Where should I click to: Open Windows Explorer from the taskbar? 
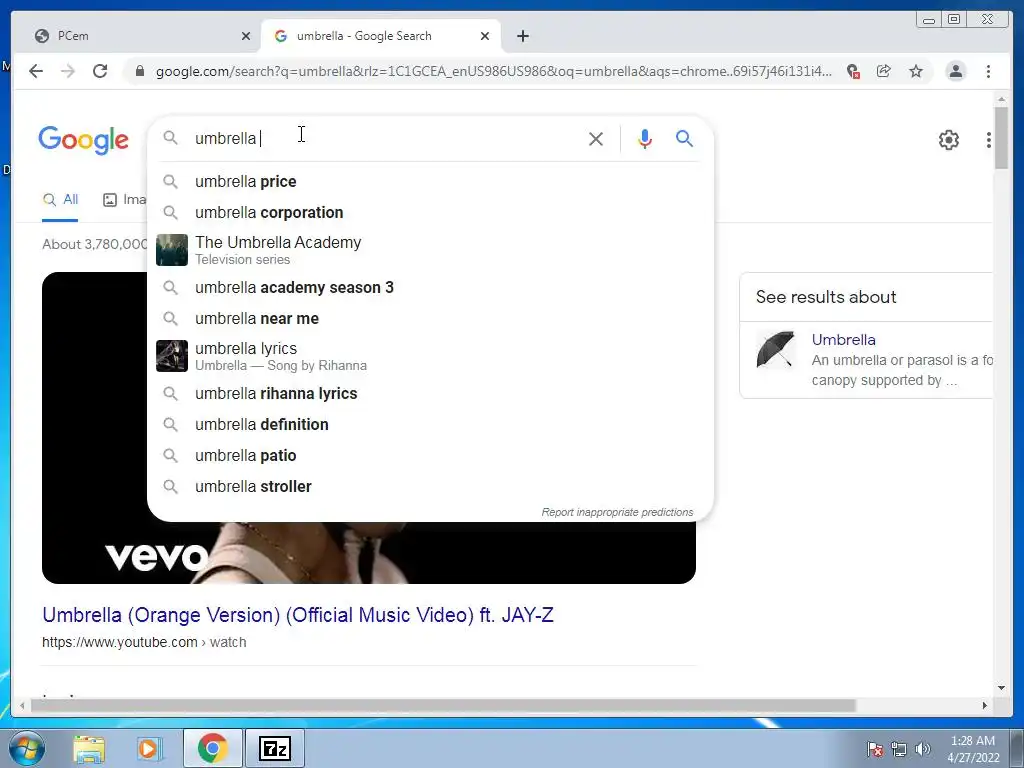pos(89,749)
